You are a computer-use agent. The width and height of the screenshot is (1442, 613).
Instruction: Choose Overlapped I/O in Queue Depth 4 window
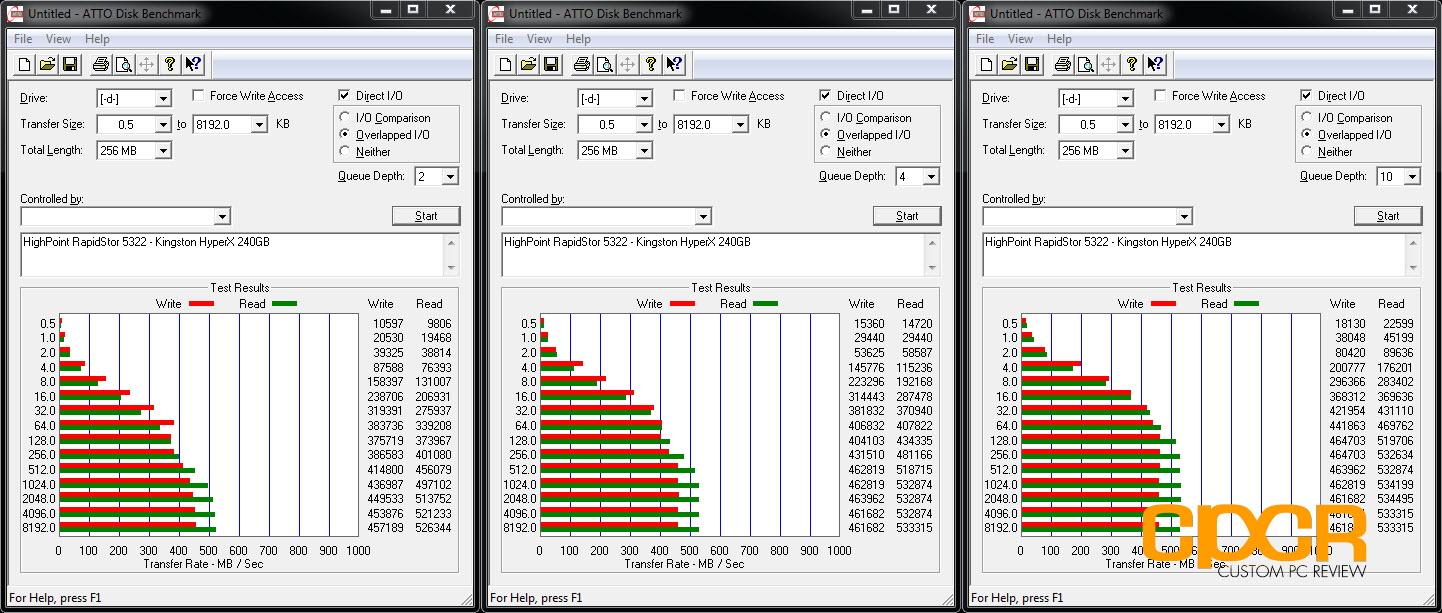tap(827, 135)
